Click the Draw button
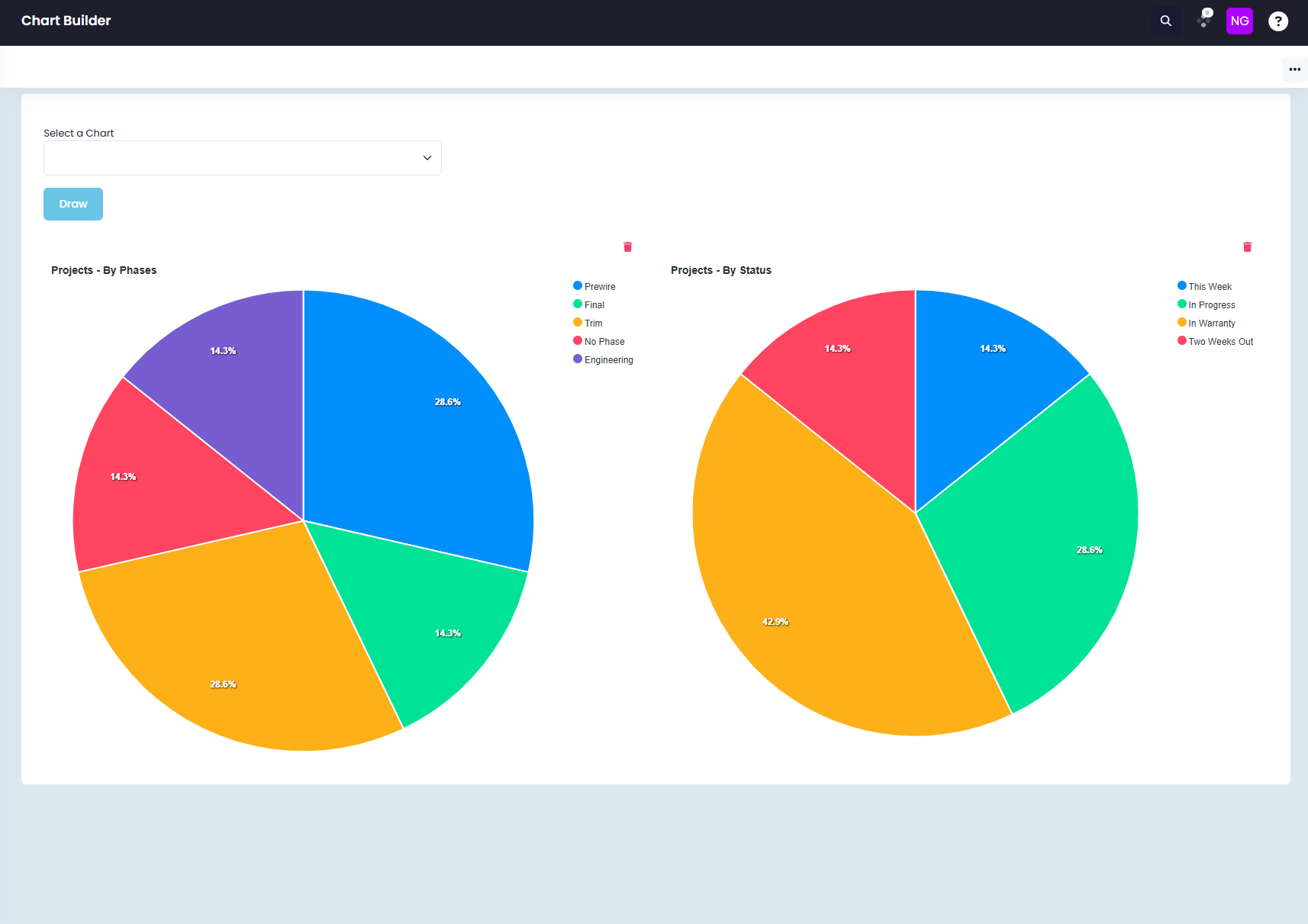1308x924 pixels. click(73, 204)
